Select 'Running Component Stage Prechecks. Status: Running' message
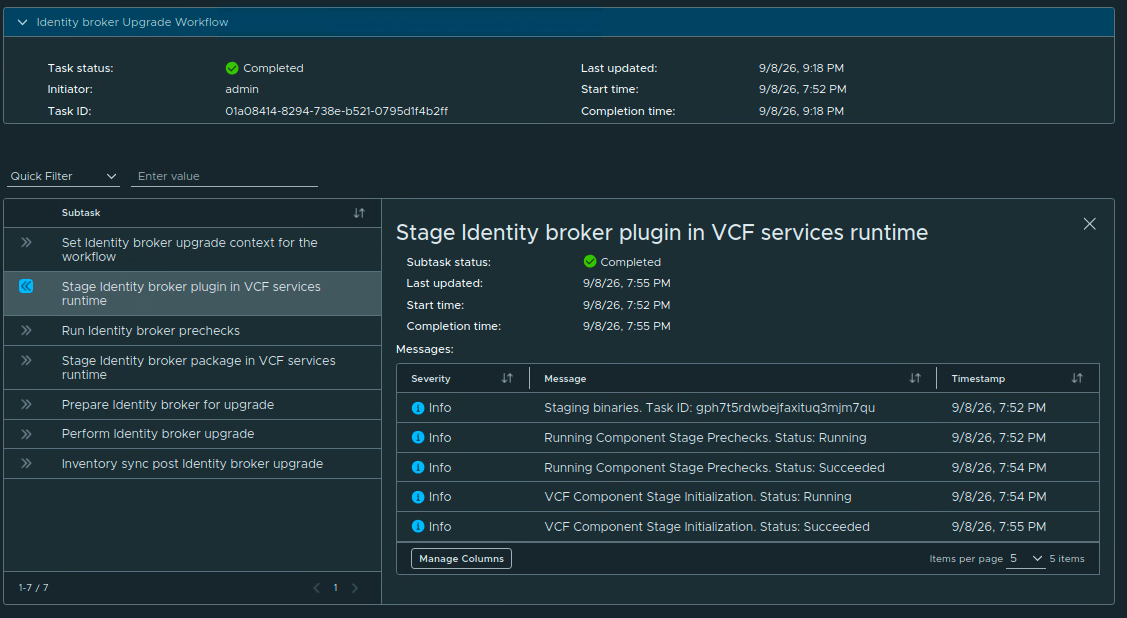 pos(705,438)
